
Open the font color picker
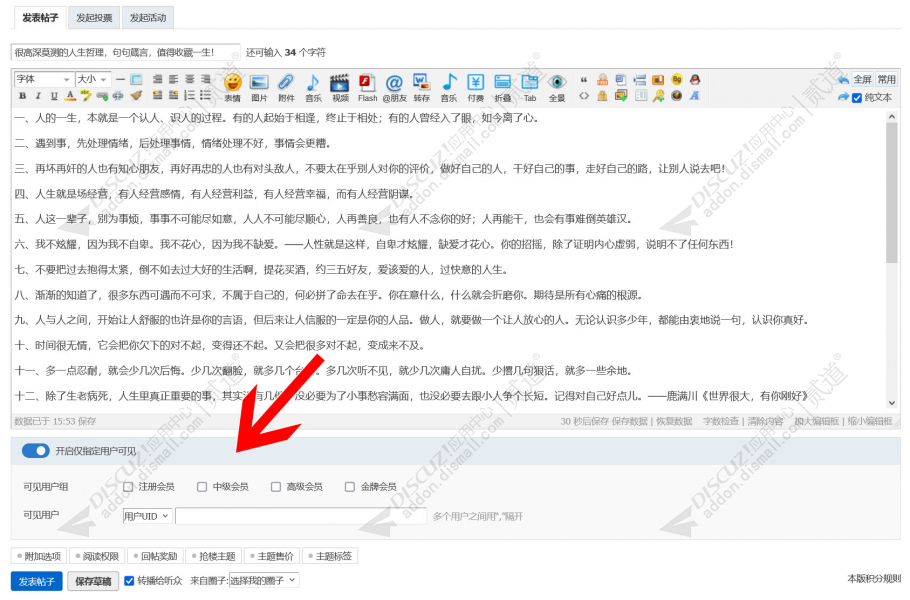tap(70, 96)
